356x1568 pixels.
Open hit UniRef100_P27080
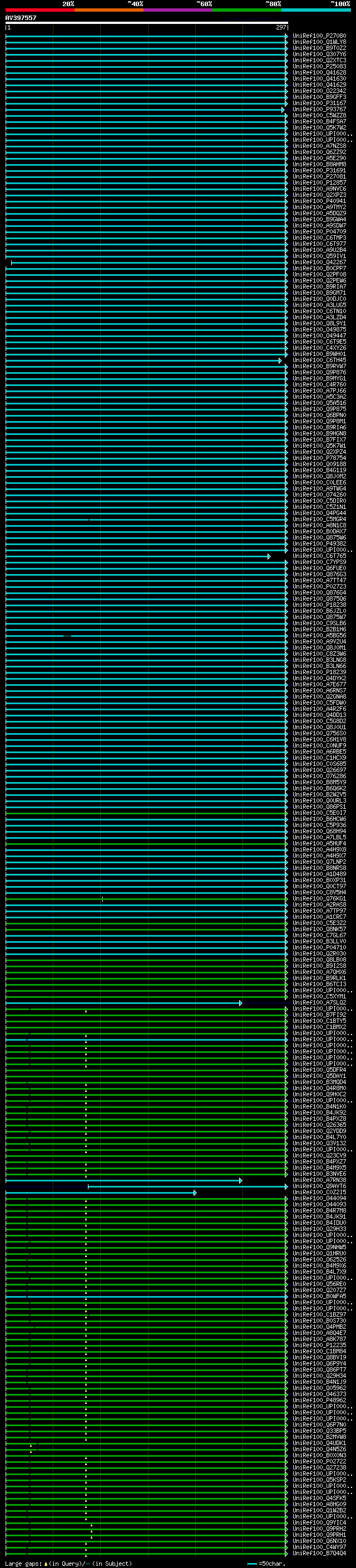tap(319, 36)
